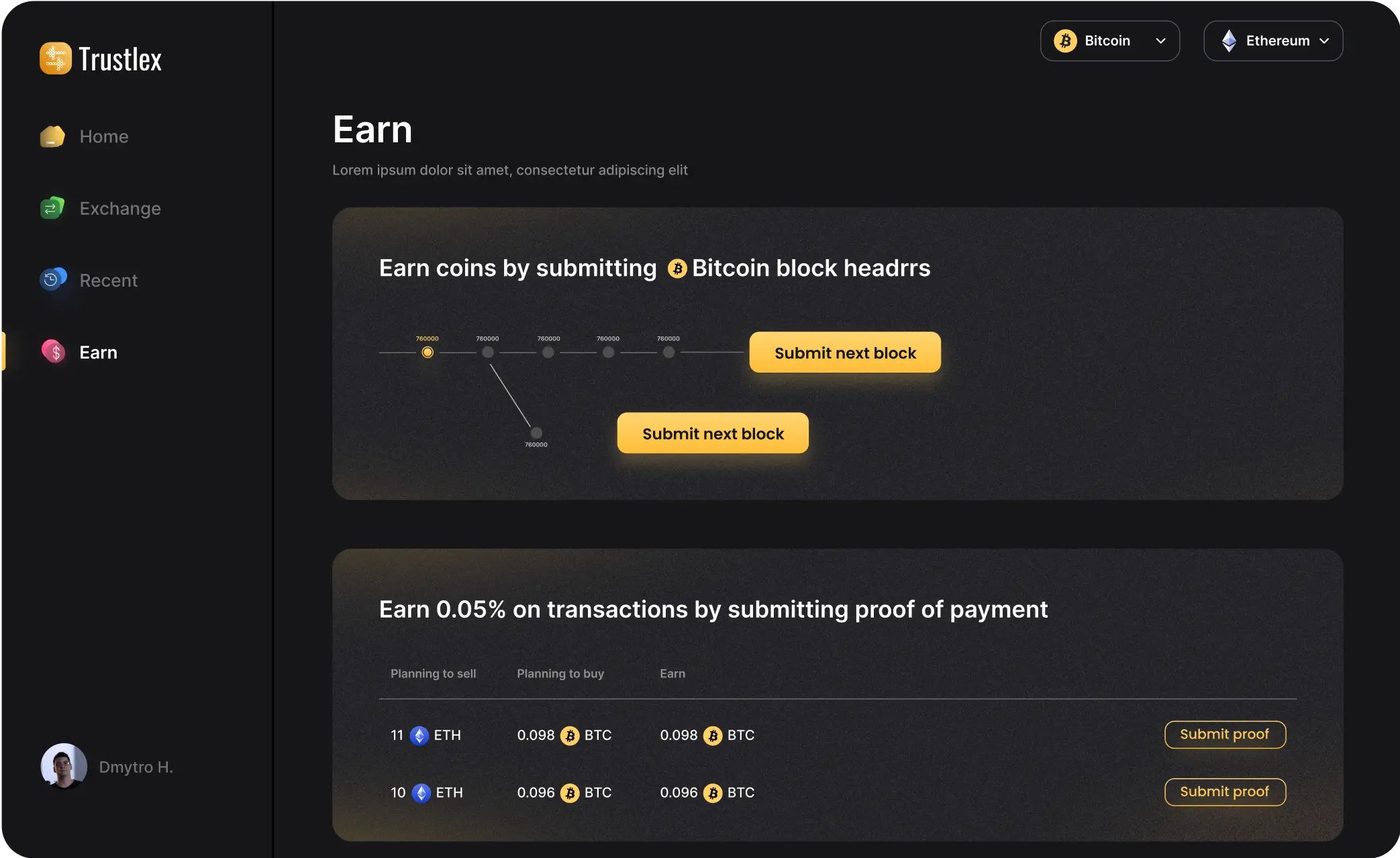Click the Bitcoin coin icon in the top selector
The image size is (1400, 858).
click(x=1065, y=41)
